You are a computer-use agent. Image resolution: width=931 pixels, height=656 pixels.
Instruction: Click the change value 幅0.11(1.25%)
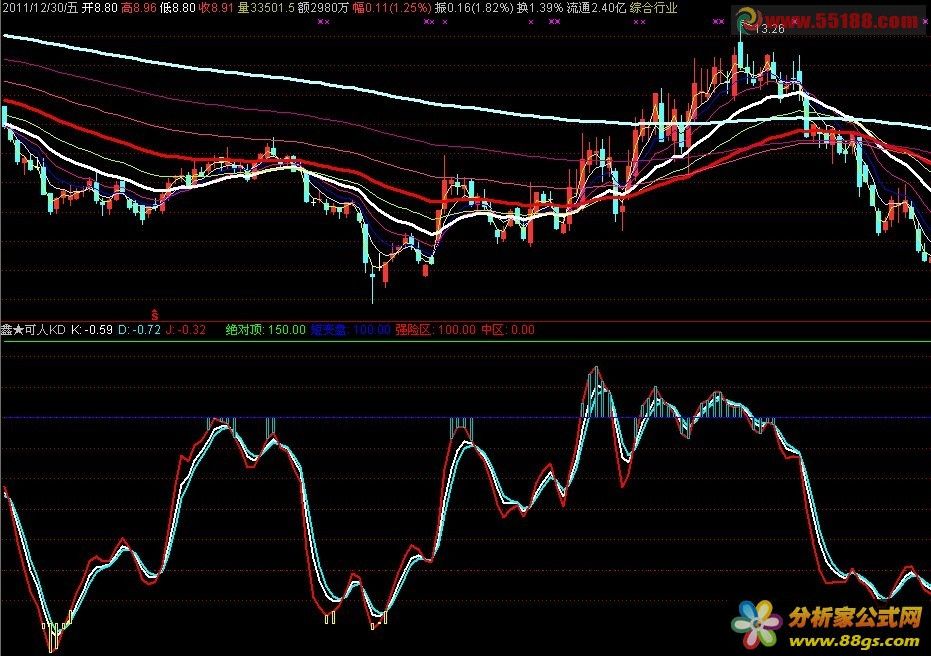[x=392, y=8]
